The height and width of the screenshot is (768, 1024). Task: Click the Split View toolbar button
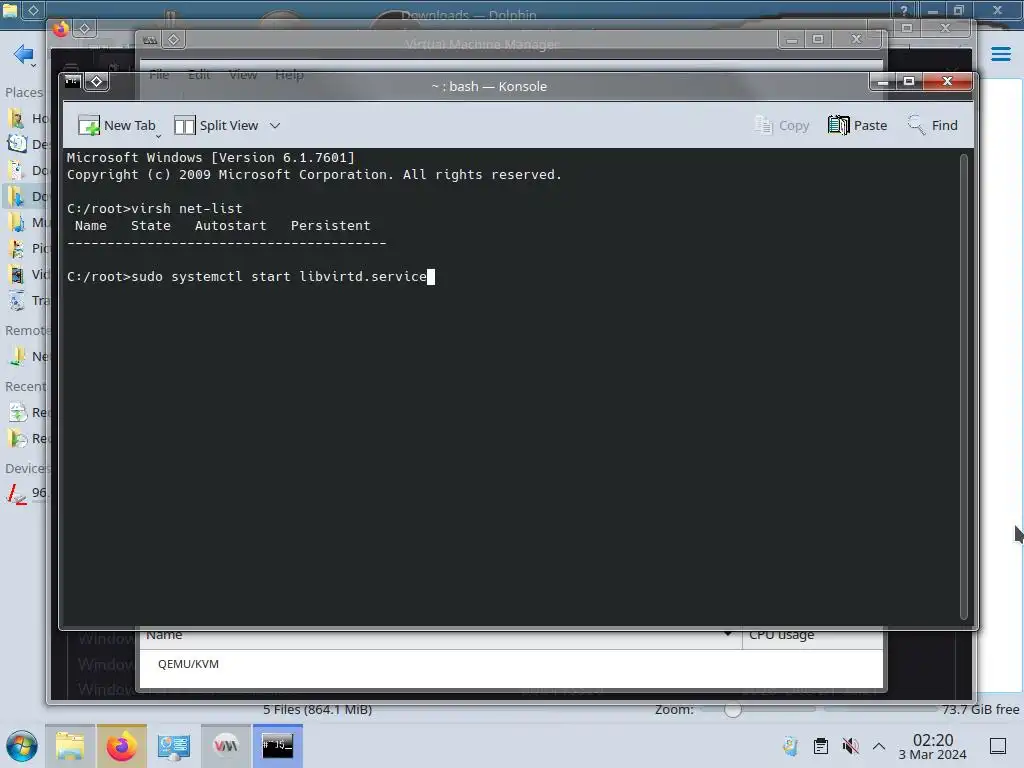point(216,125)
